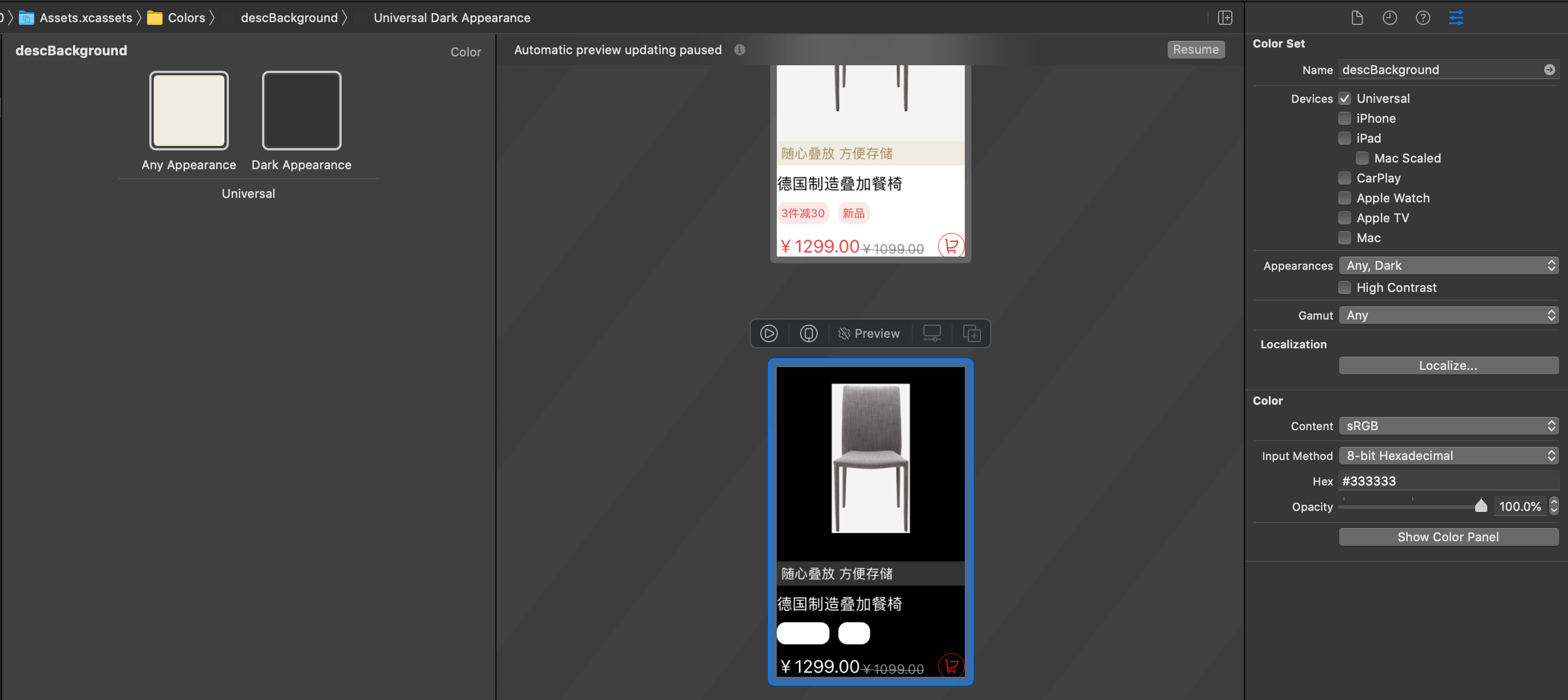The width and height of the screenshot is (1568, 700).
Task: Click red cart icon in light preview
Action: click(x=952, y=245)
